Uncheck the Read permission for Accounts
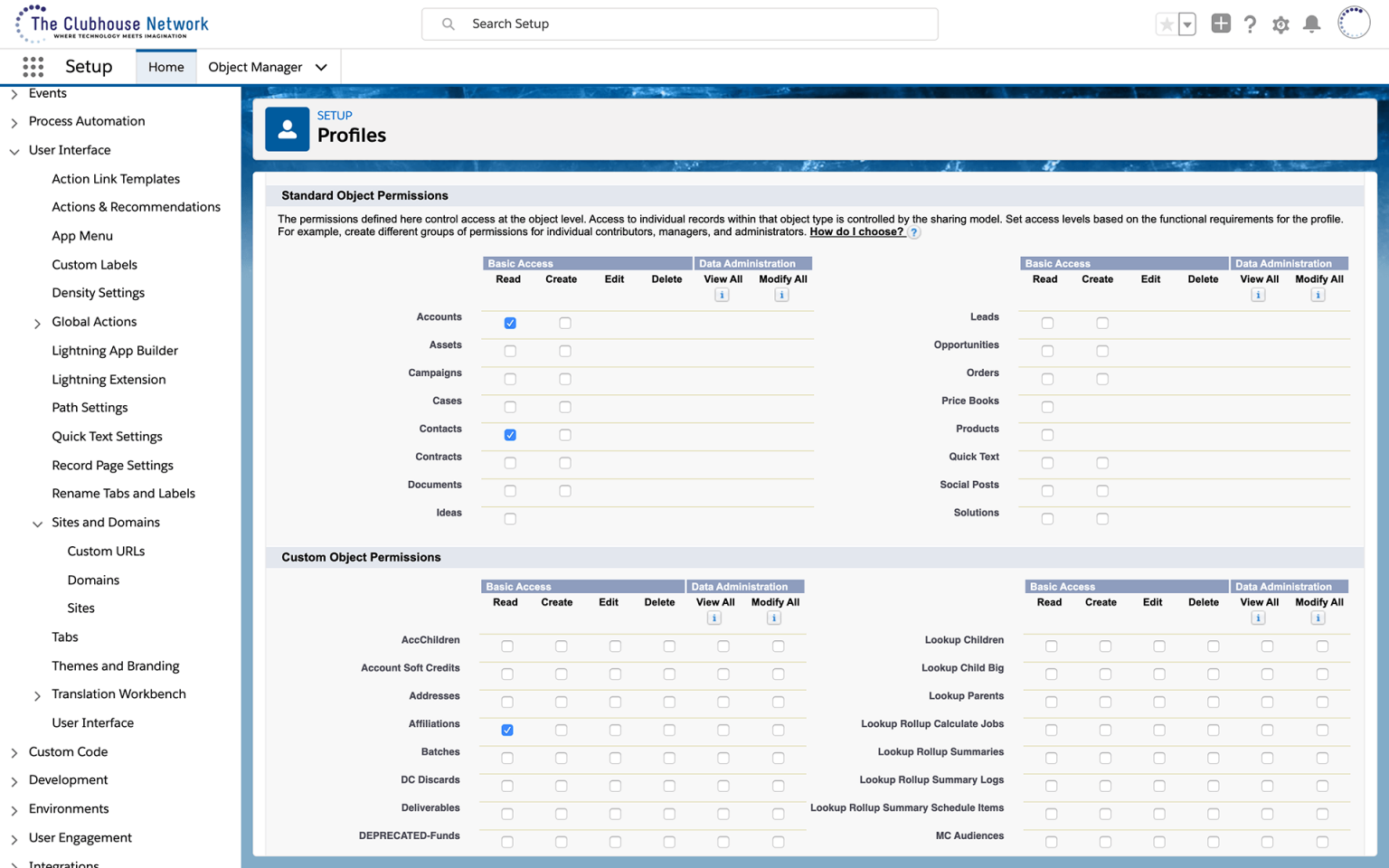1389x868 pixels. 510,322
